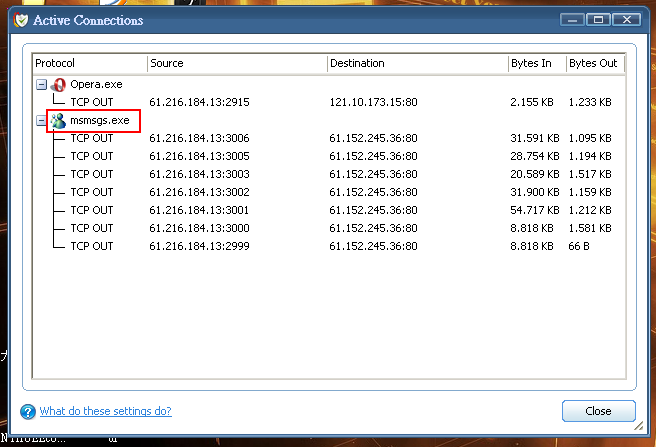Maximize the Active Connections window
Viewport: 656px width, 447px height.
[x=598, y=20]
